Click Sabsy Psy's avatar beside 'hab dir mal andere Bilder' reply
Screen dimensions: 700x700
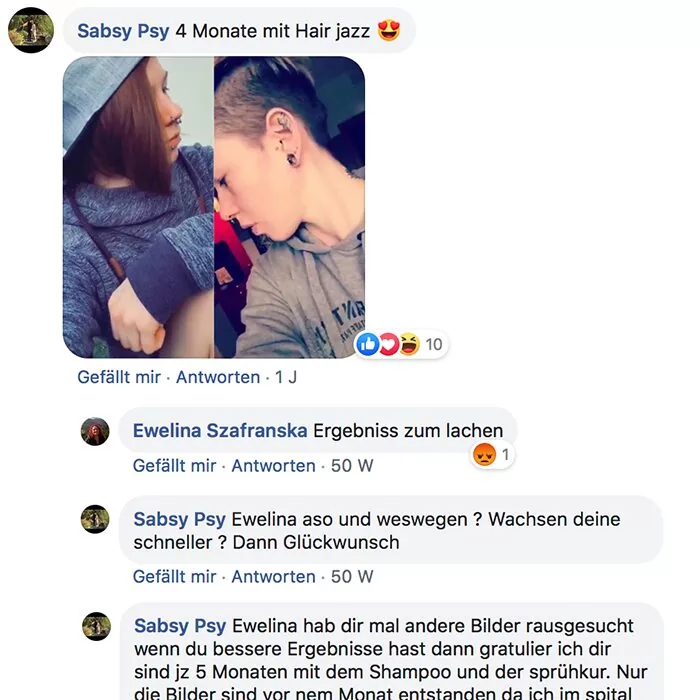[96, 626]
